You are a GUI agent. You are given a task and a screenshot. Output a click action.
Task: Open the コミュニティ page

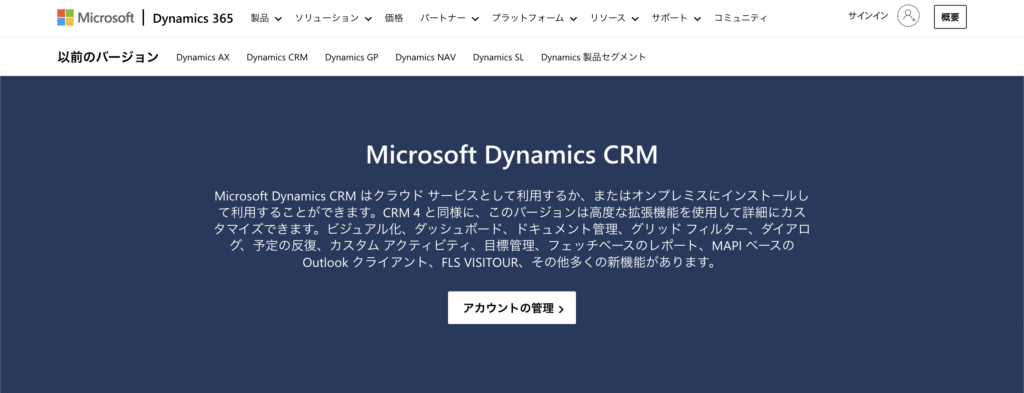pos(741,18)
